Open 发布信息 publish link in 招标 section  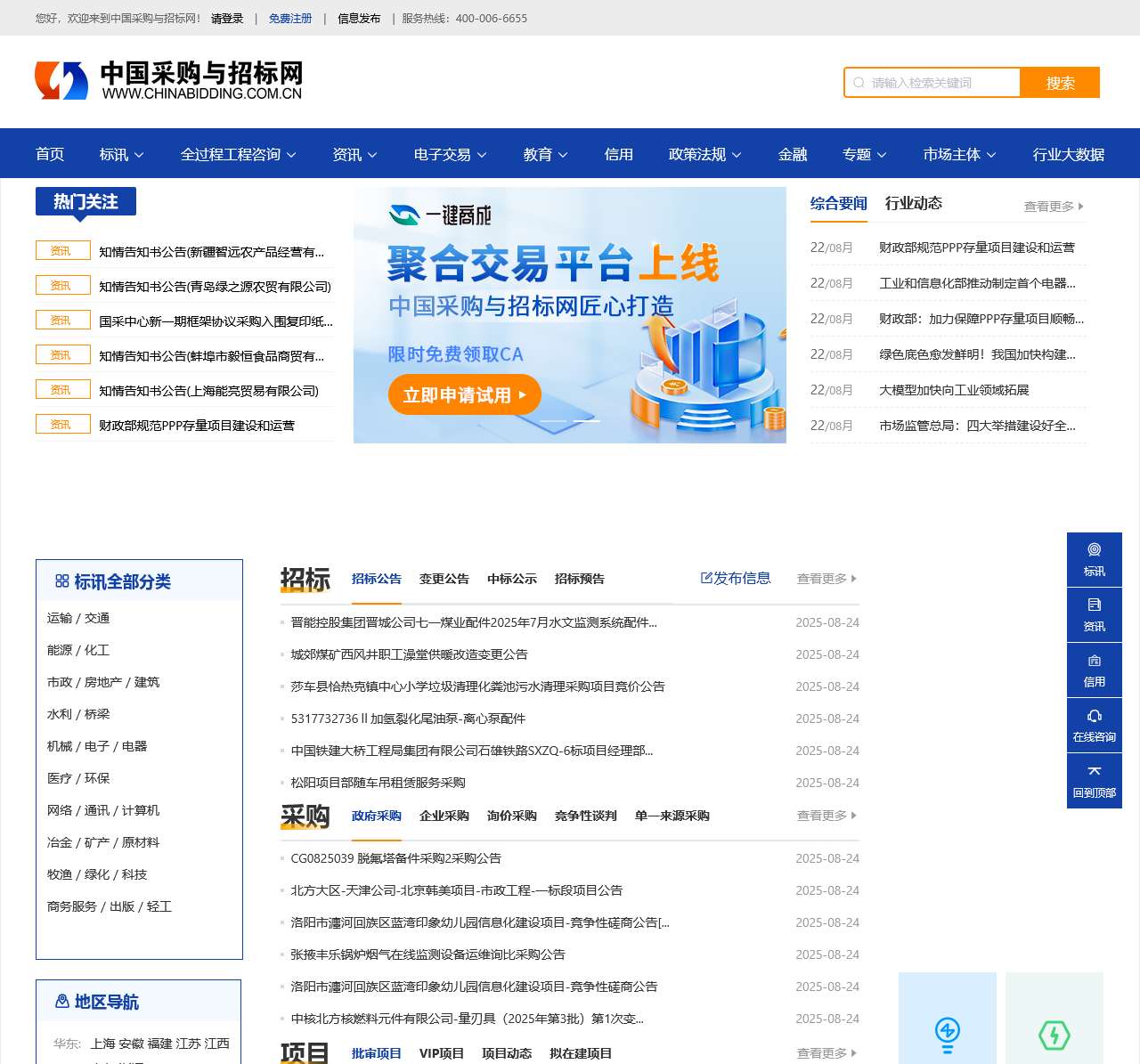click(x=737, y=578)
